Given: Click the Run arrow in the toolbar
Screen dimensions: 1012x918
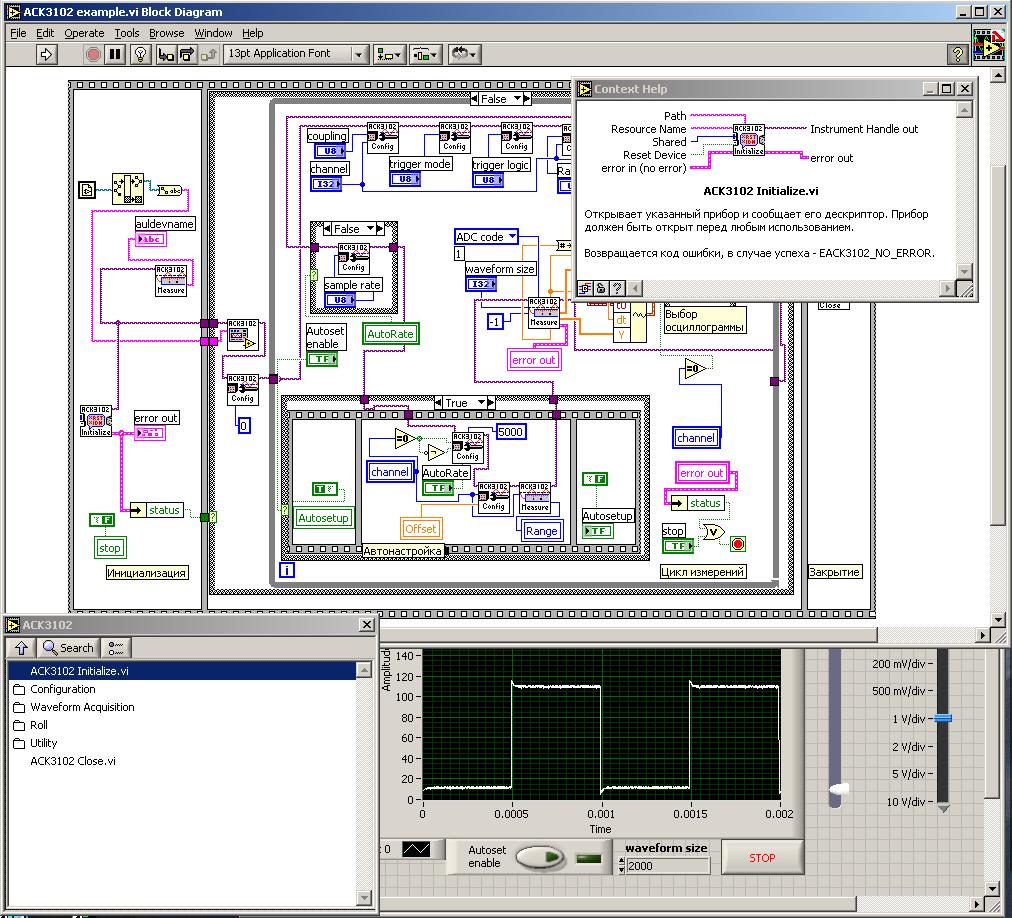Looking at the screenshot, I should tap(46, 54).
